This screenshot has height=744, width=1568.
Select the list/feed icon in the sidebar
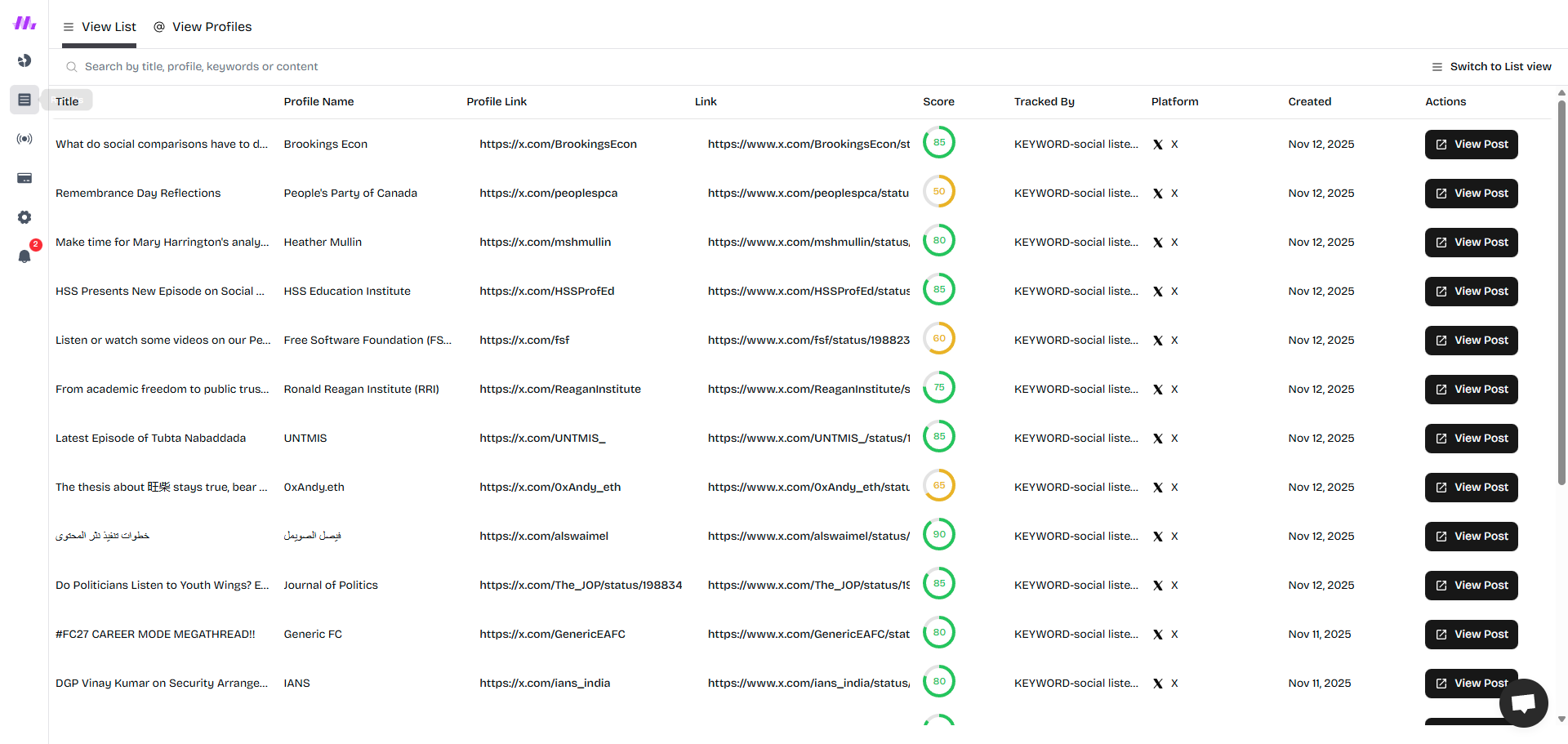[24, 100]
